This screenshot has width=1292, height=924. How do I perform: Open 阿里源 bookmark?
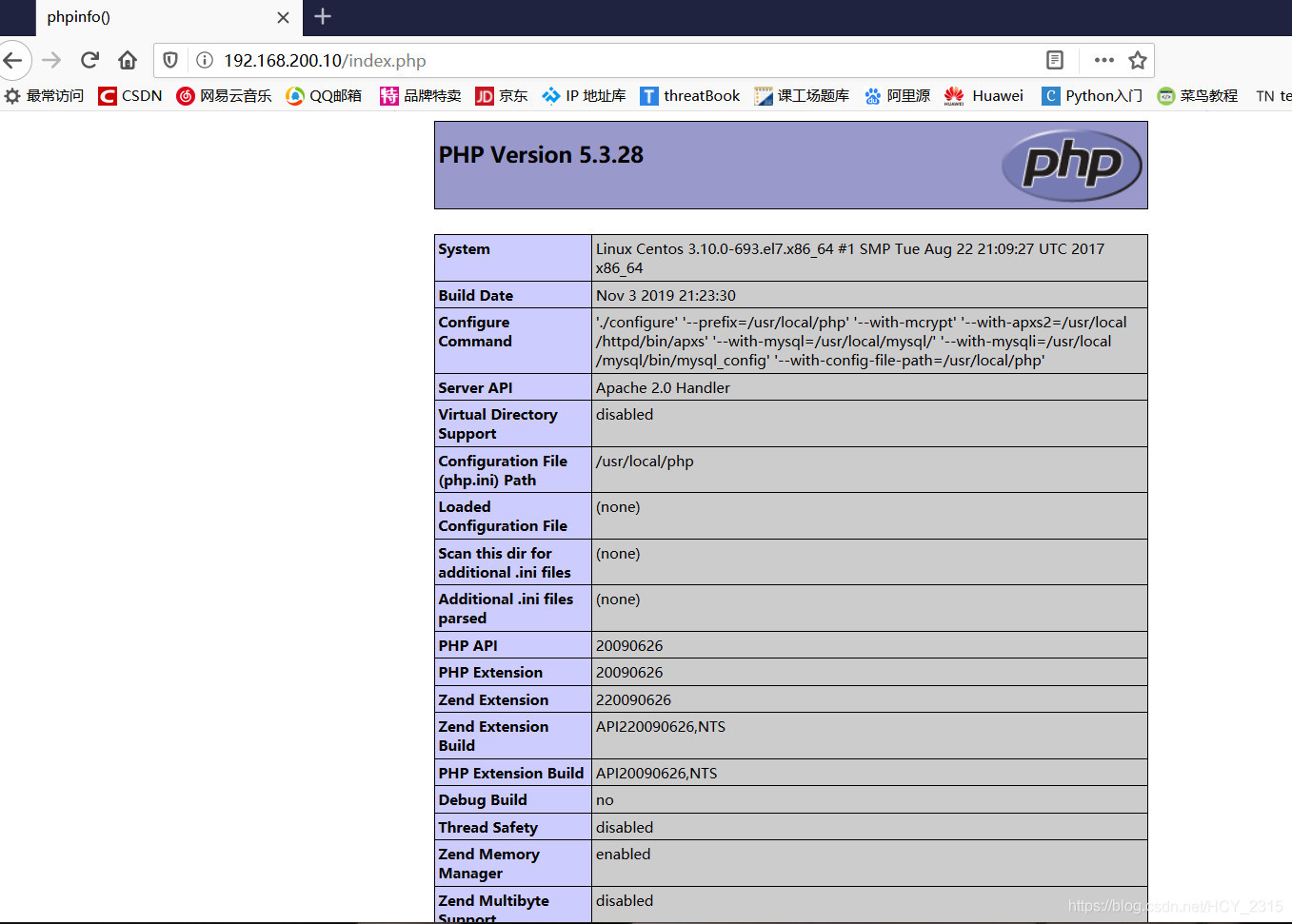(x=898, y=95)
